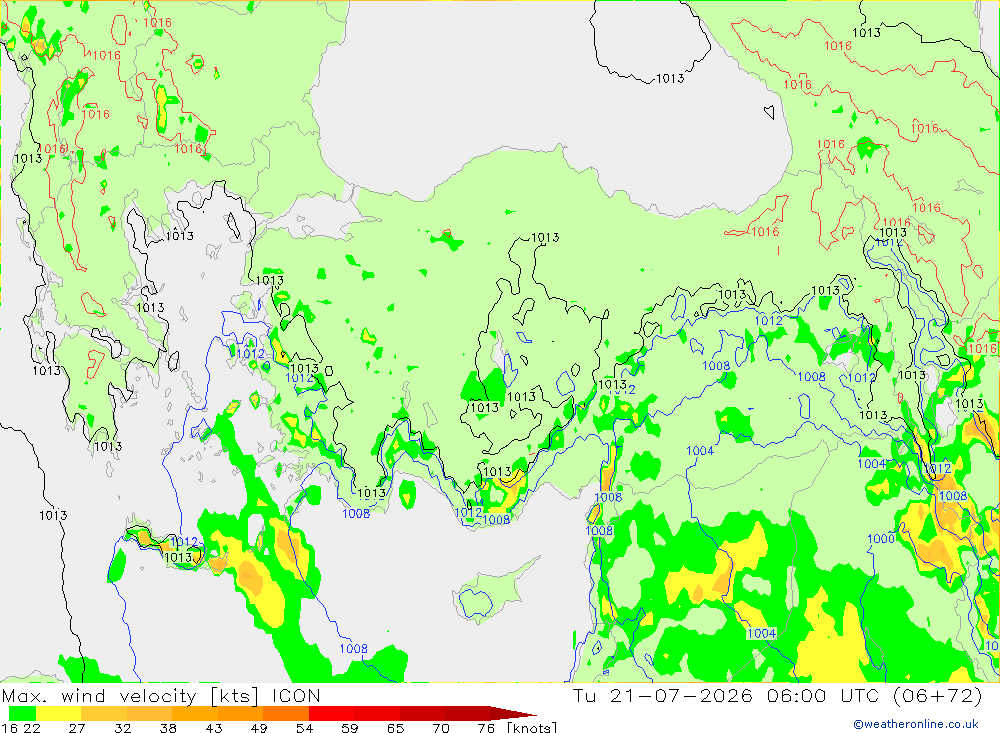
Task: Click the legend value '70'
Action: [x=441, y=728]
